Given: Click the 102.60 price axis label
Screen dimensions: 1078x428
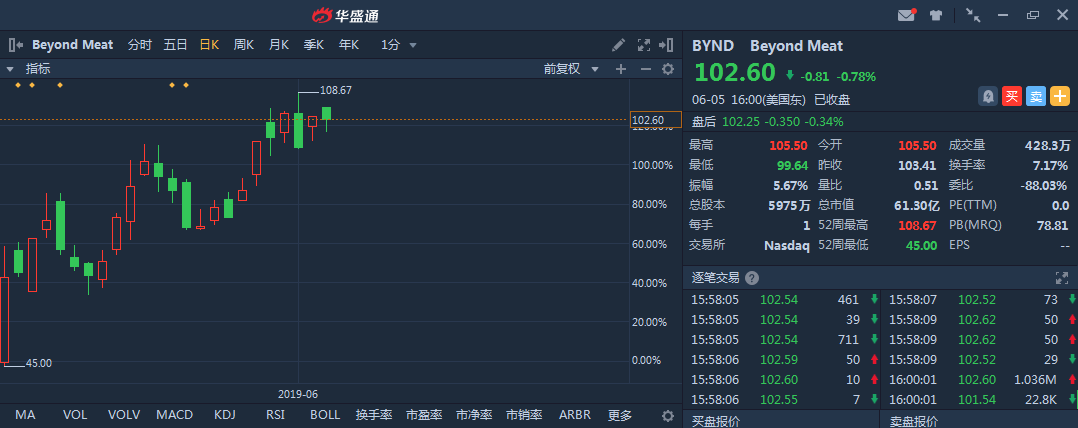Looking at the screenshot, I should [656, 120].
